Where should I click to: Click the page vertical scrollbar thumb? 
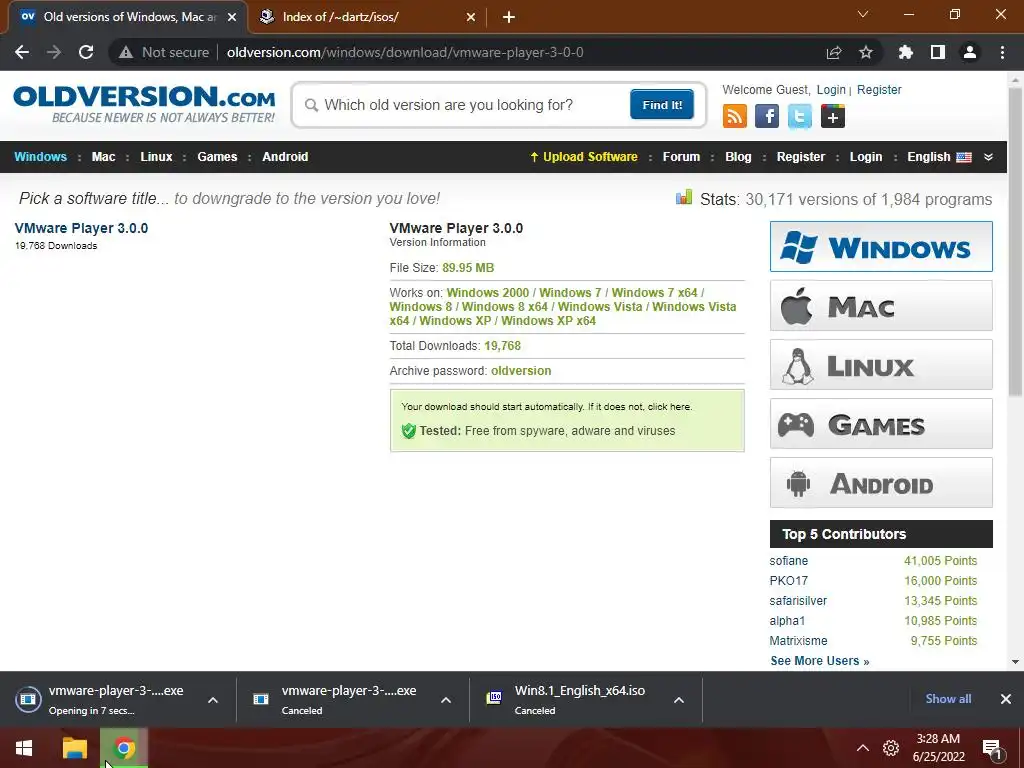(1015, 242)
